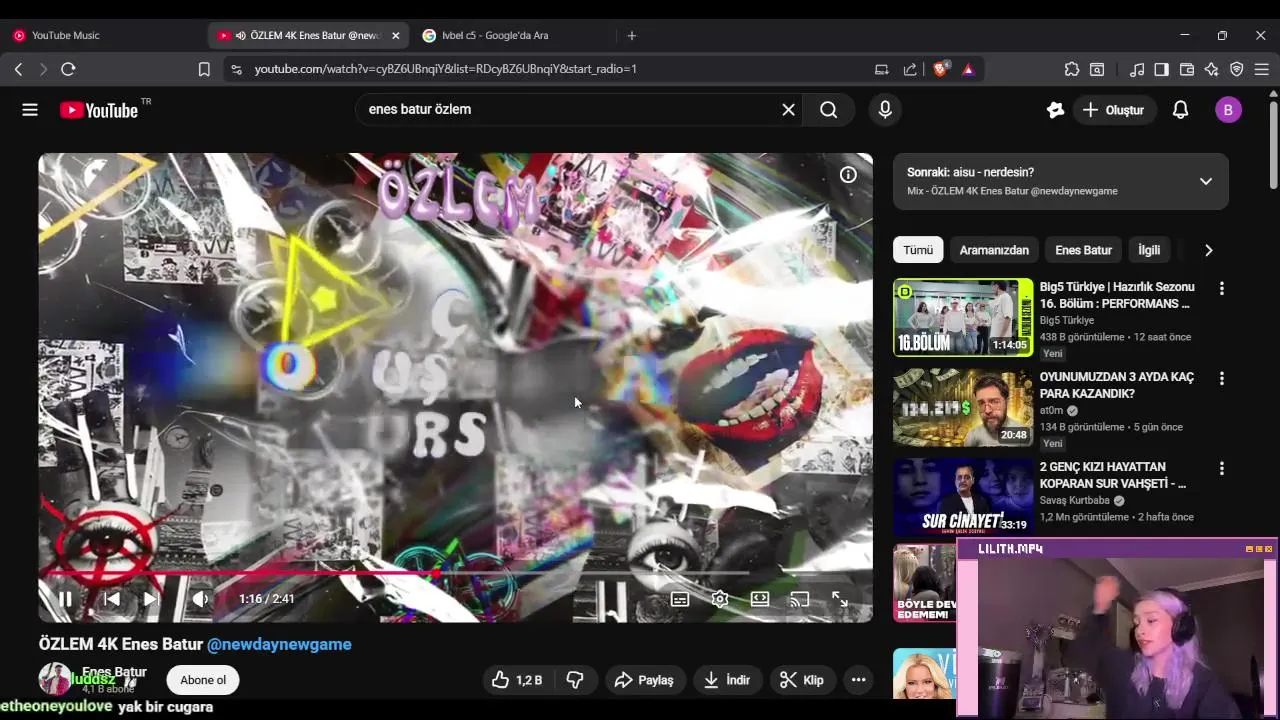Go back in browser history
The height and width of the screenshot is (720, 1280).
click(18, 69)
